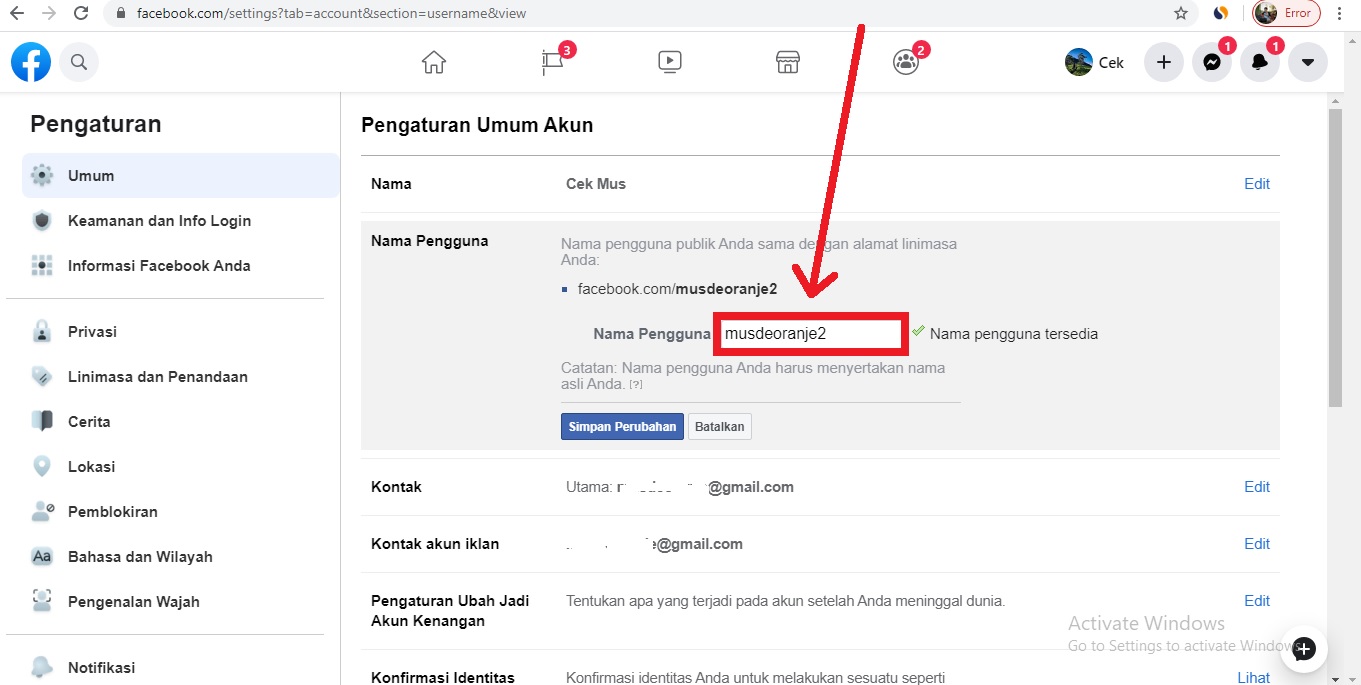The height and width of the screenshot is (685, 1361).
Task: Edit the Nama row
Action: 1256,184
